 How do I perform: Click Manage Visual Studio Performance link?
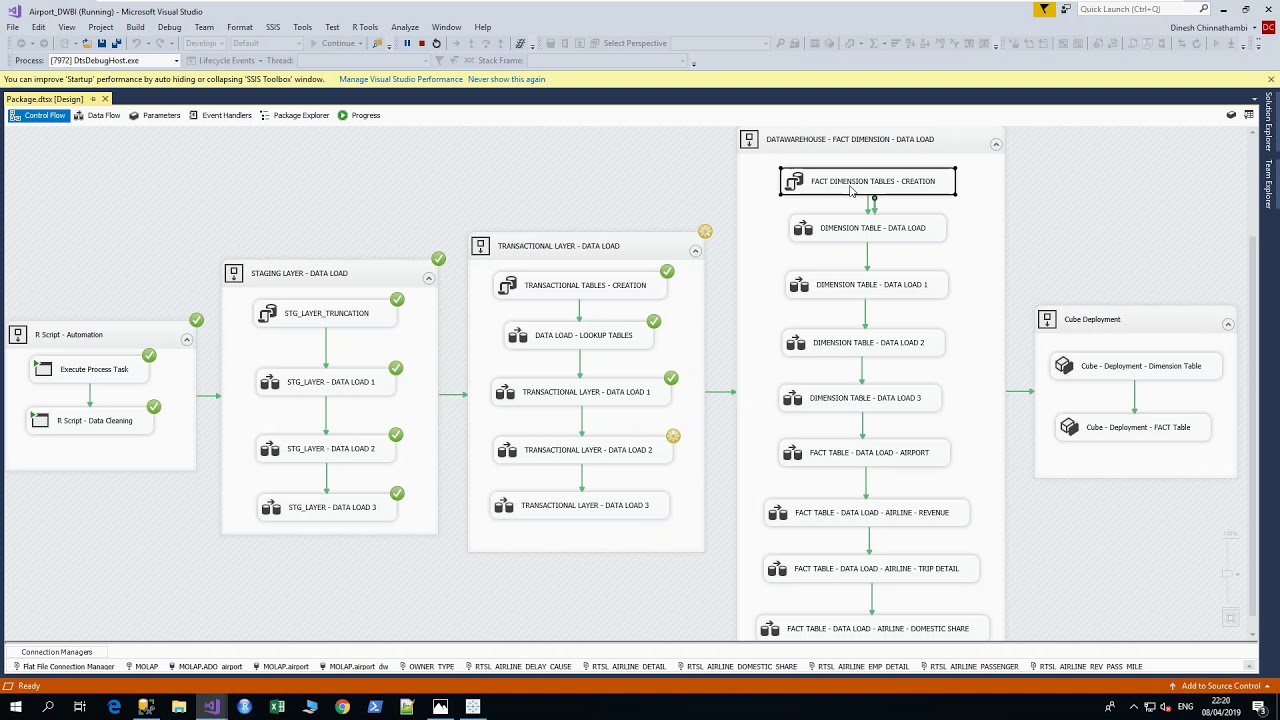401,79
